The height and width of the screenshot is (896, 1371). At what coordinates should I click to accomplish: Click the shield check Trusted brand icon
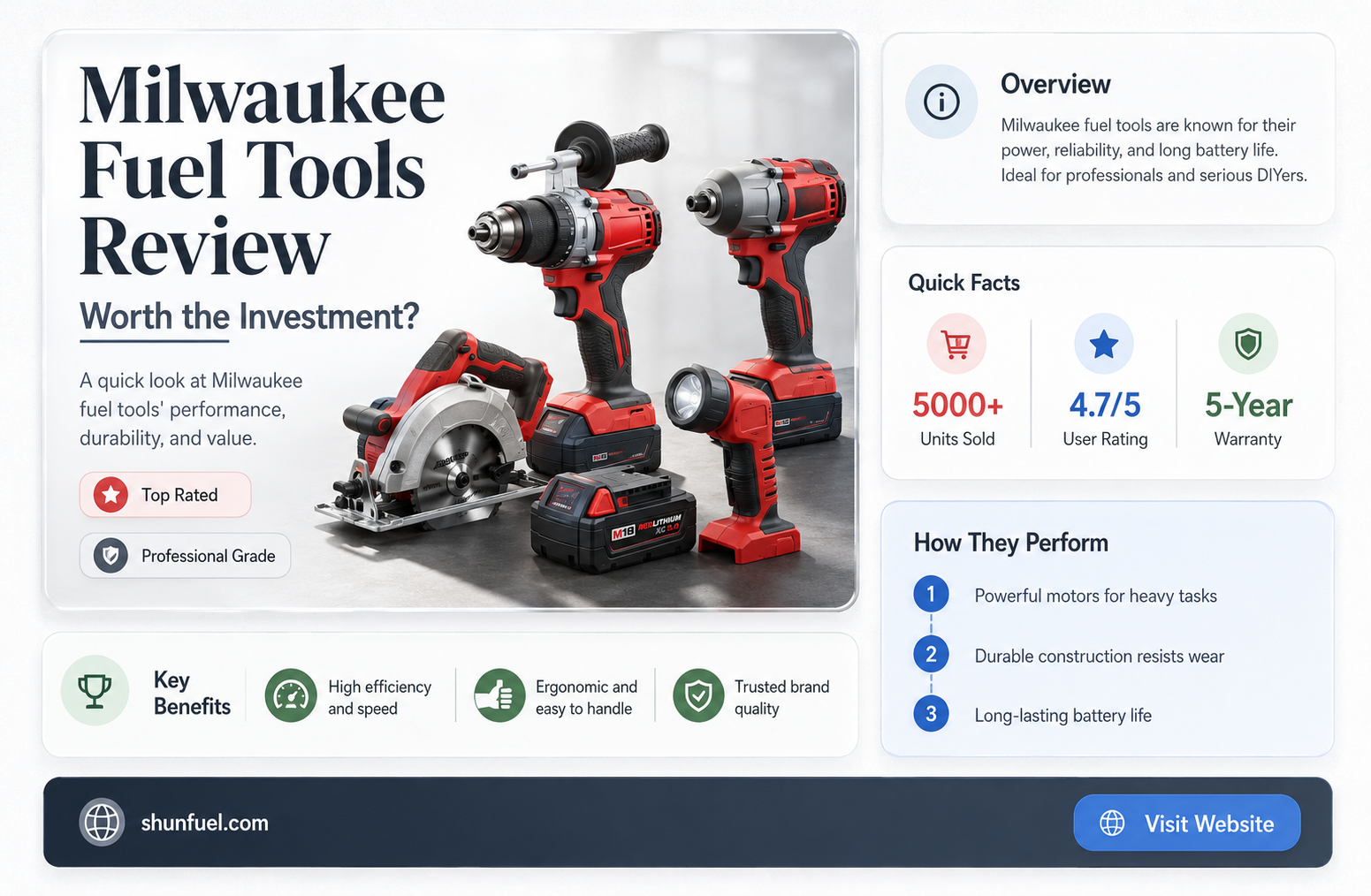tap(698, 696)
